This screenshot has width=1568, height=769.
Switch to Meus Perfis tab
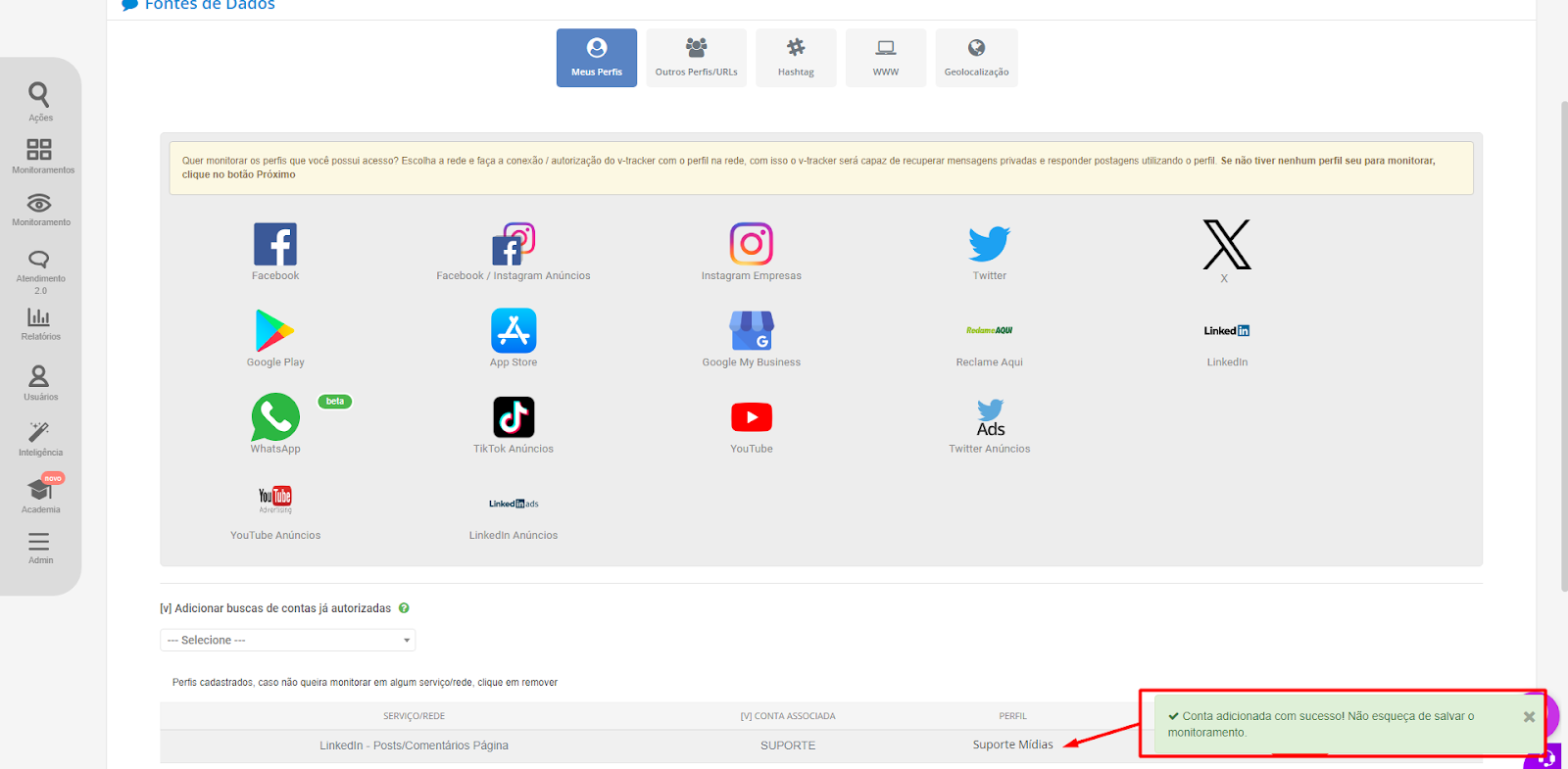(597, 58)
